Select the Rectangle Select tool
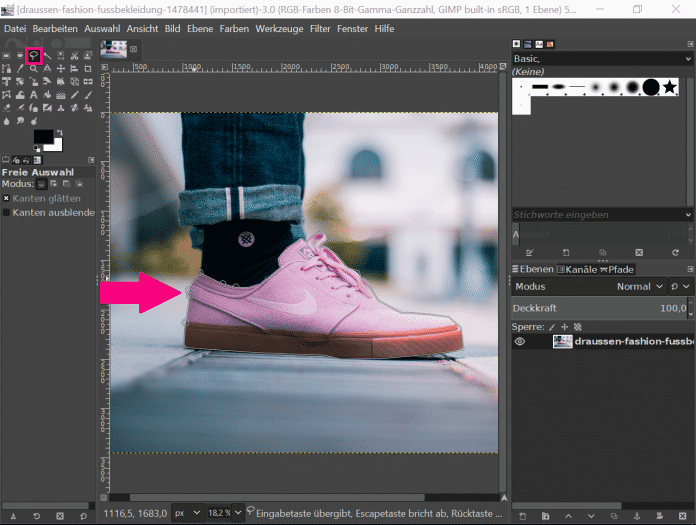 [x=7, y=55]
